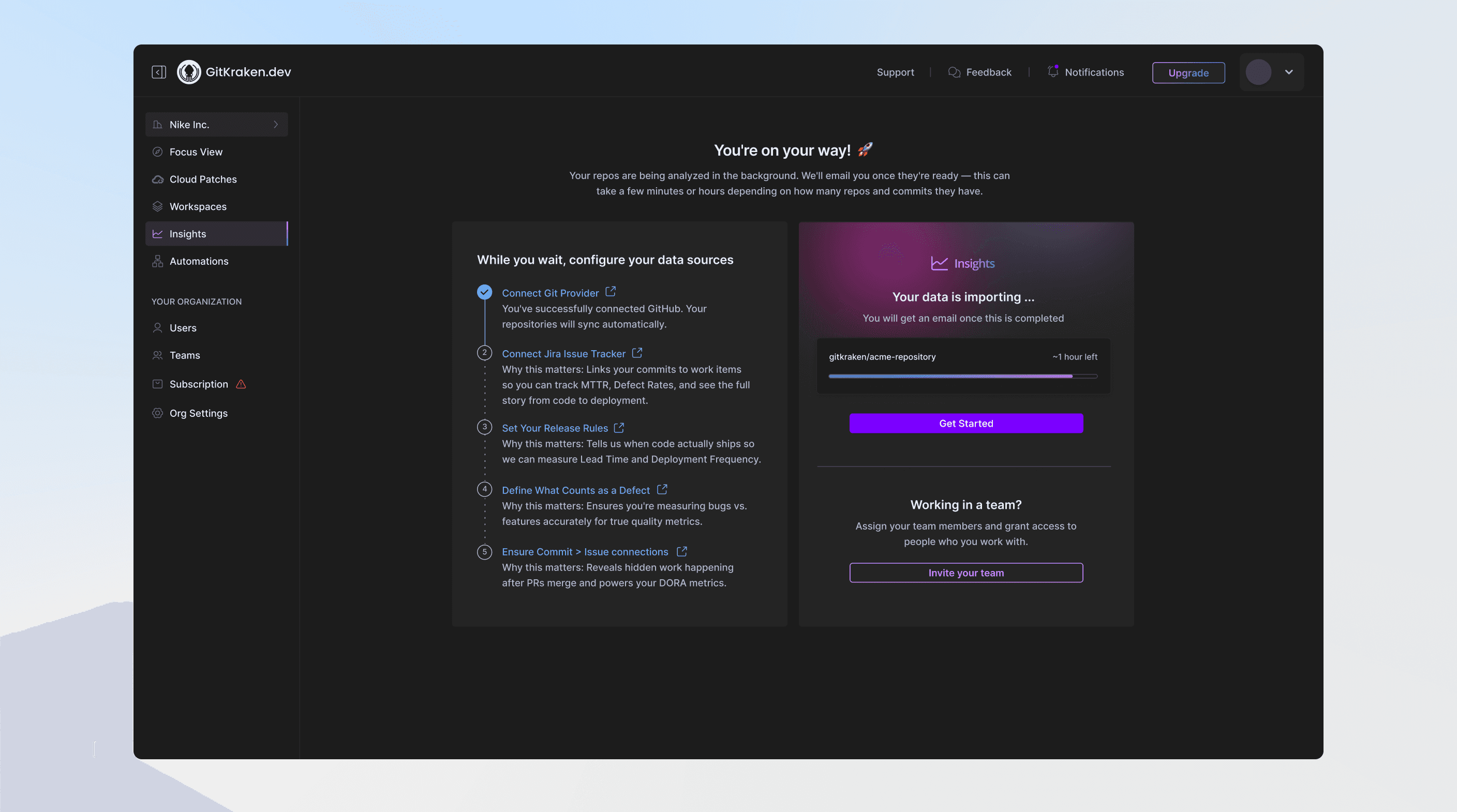The height and width of the screenshot is (812, 1457).
Task: Click the user avatar circle
Action: click(x=1258, y=72)
